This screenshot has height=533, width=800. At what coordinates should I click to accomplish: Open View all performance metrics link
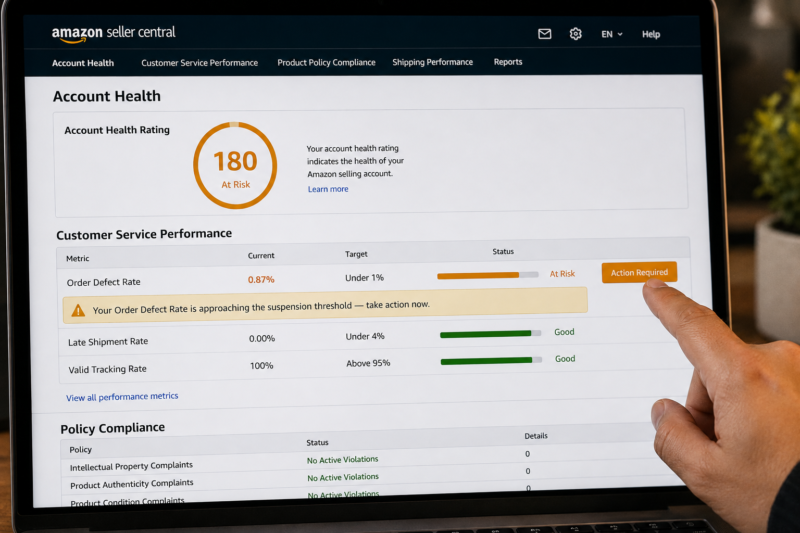122,396
